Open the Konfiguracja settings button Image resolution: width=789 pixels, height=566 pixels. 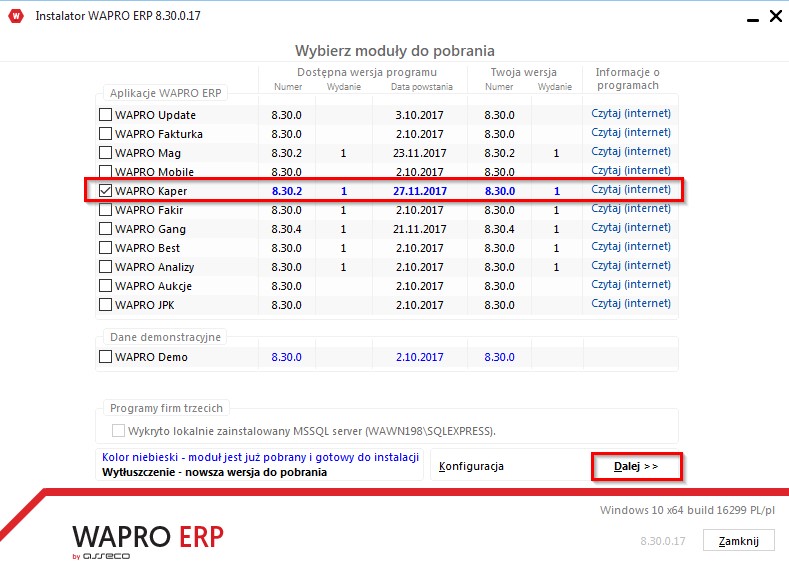(x=471, y=466)
